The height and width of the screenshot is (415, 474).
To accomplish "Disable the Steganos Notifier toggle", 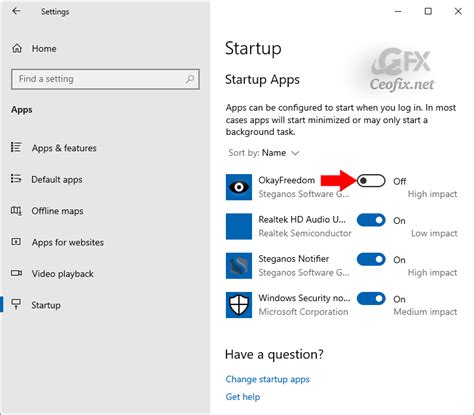I will click(x=371, y=260).
